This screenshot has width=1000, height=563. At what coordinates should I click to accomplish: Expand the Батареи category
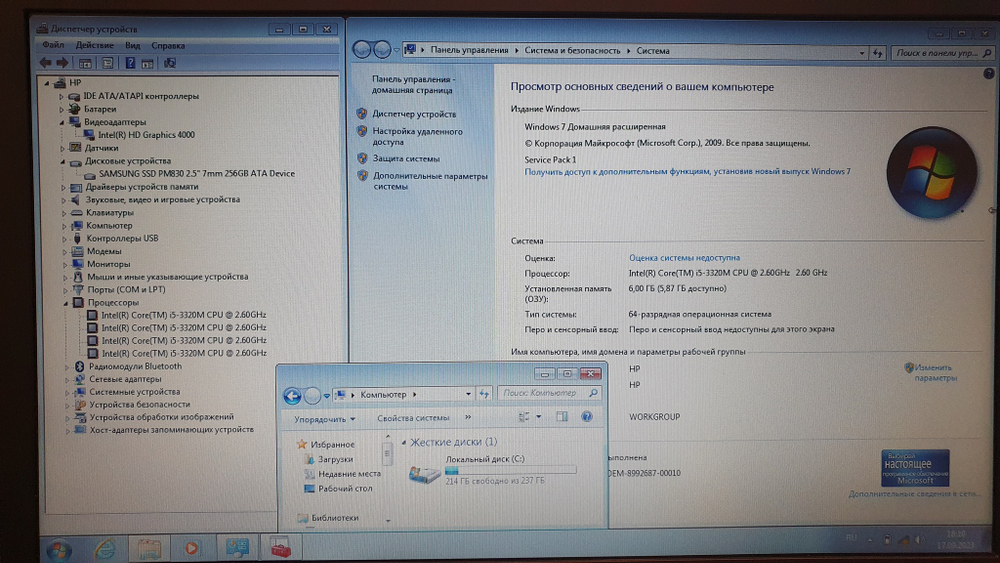[x=62, y=109]
